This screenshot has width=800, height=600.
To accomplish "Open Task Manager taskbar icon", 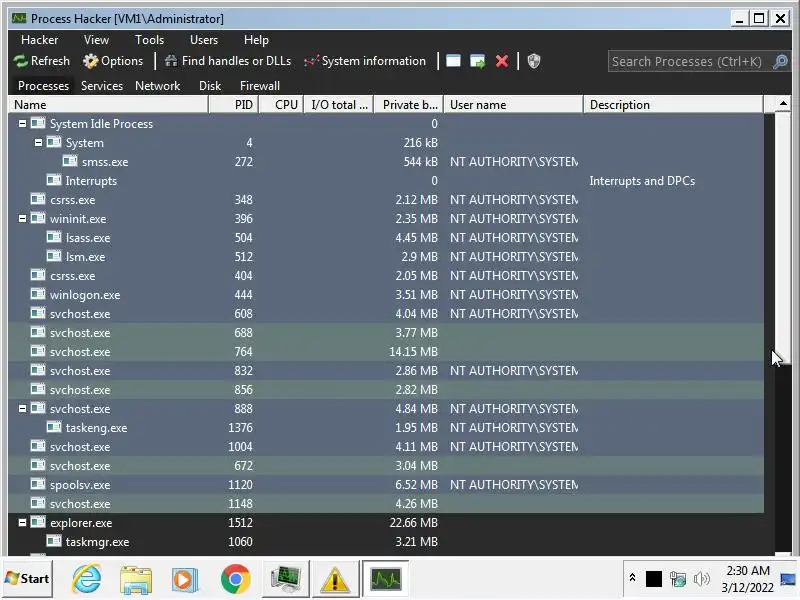I will (x=286, y=579).
